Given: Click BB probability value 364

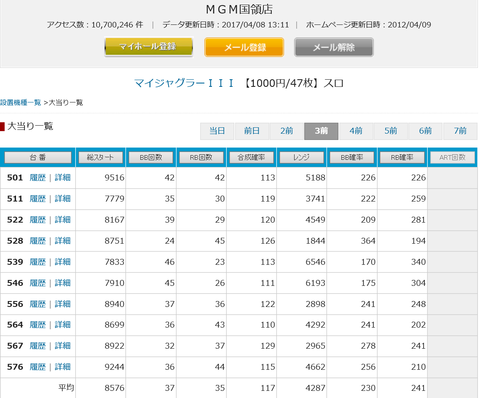Looking at the screenshot, I should (368, 241).
